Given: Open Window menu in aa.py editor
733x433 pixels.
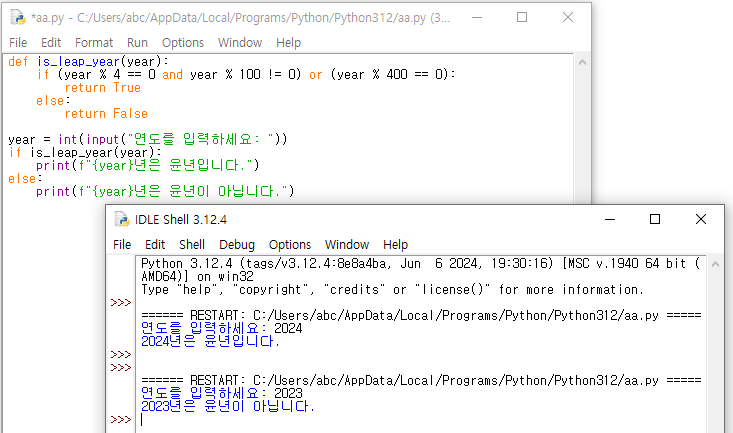Looking at the screenshot, I should (240, 43).
